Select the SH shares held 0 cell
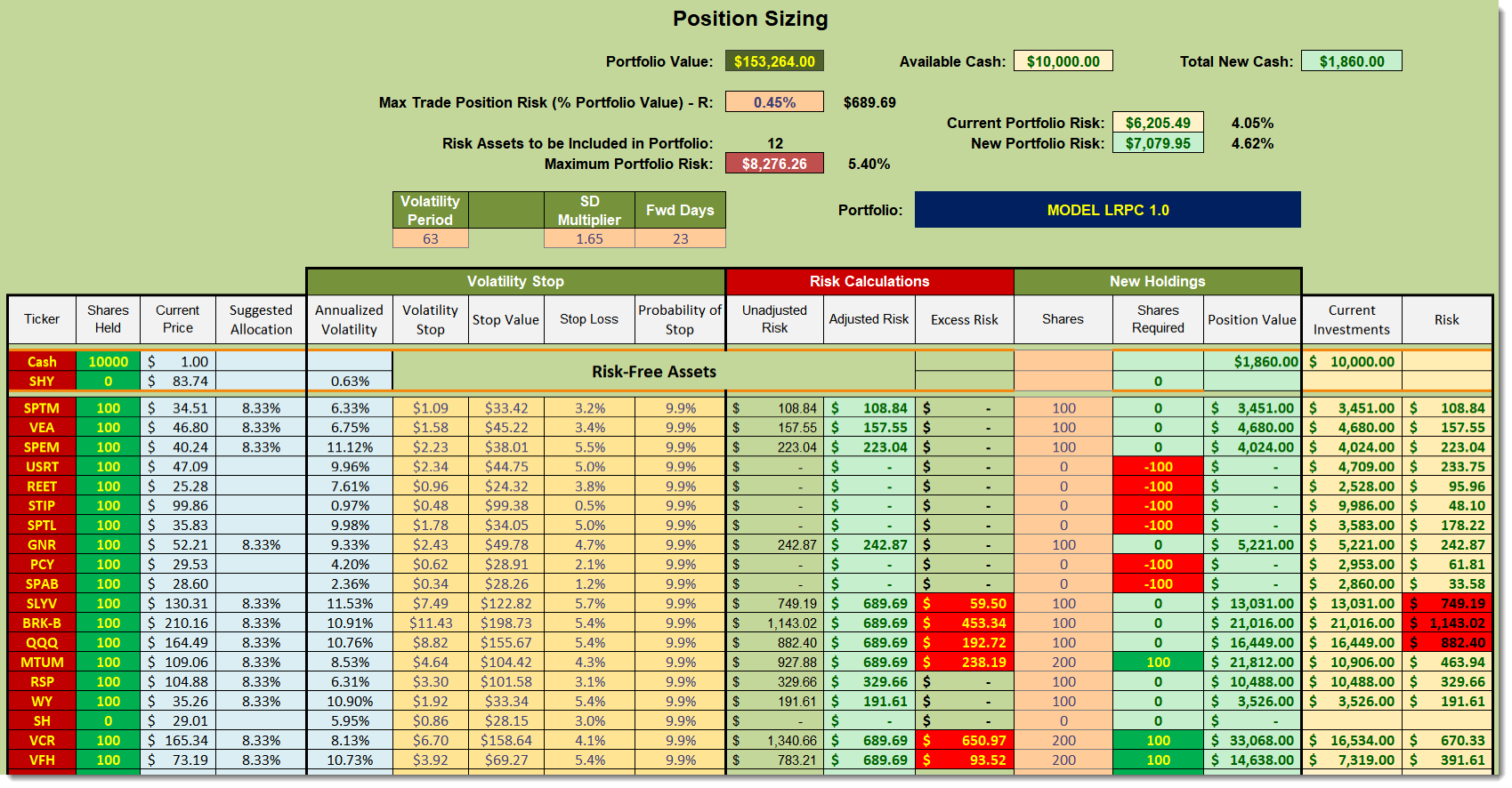The height and width of the screenshot is (788, 1512). pyautogui.click(x=108, y=721)
